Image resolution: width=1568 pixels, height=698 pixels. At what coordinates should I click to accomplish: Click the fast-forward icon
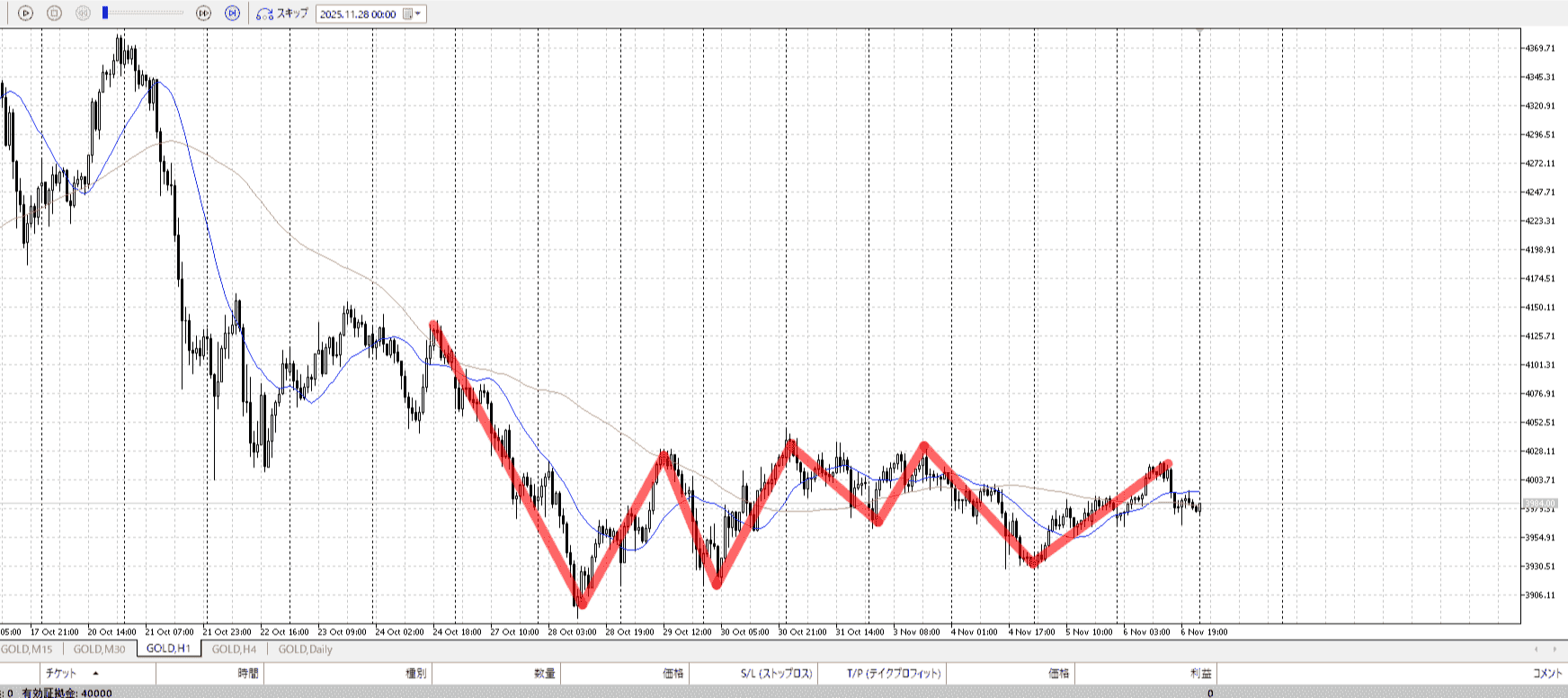click(x=204, y=13)
